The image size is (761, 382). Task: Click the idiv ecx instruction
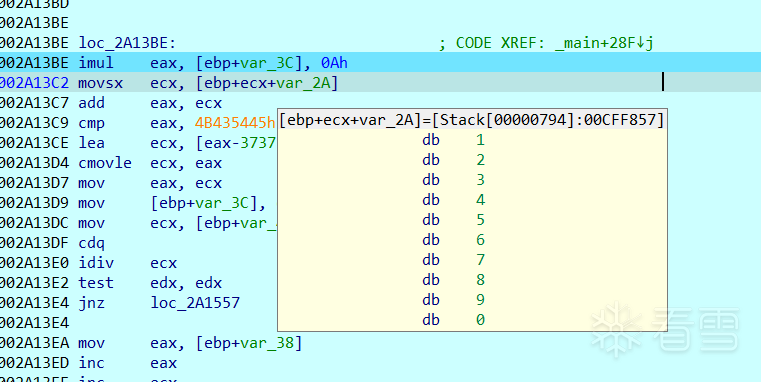tap(128, 263)
